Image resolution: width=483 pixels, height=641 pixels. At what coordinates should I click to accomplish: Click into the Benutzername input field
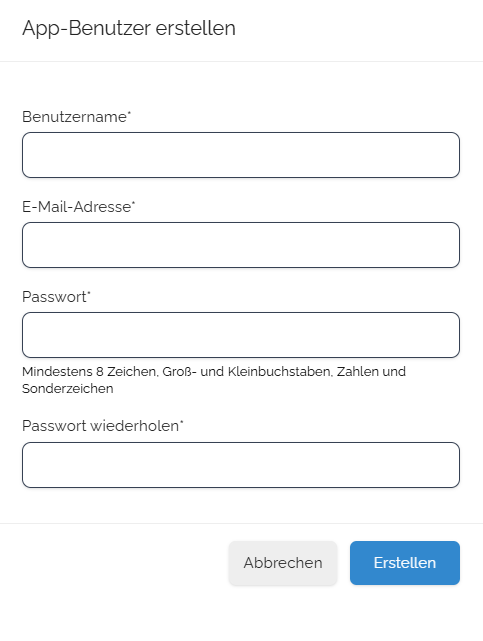click(241, 155)
